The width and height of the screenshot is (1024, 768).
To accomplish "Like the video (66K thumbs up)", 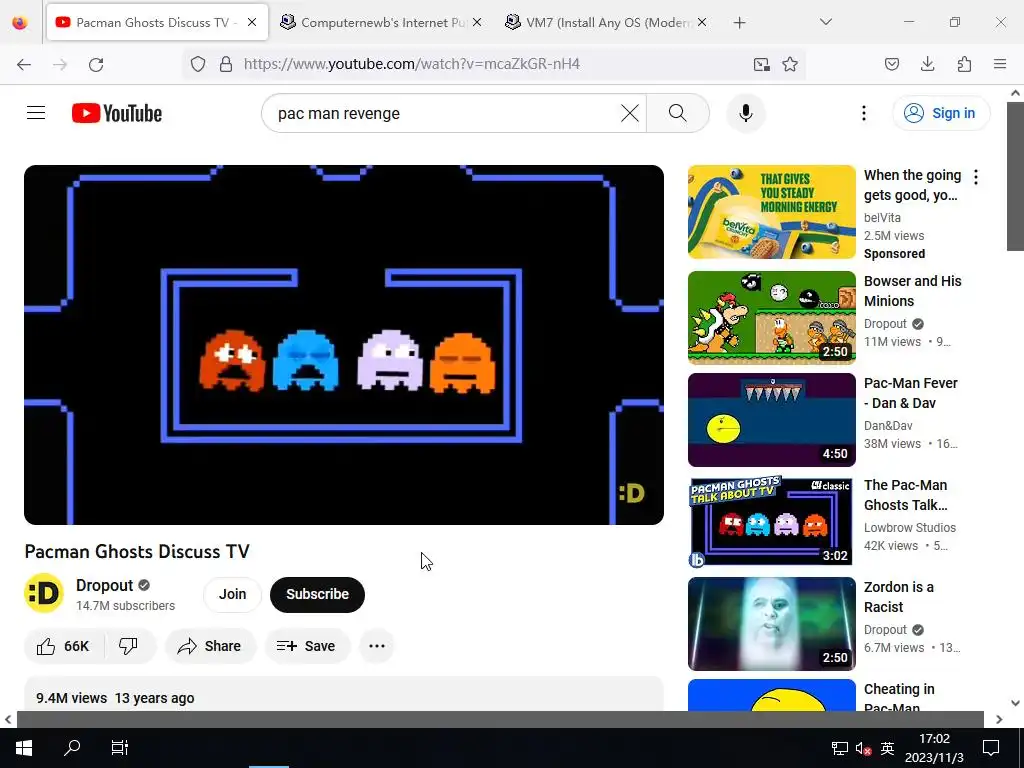I will [64, 646].
